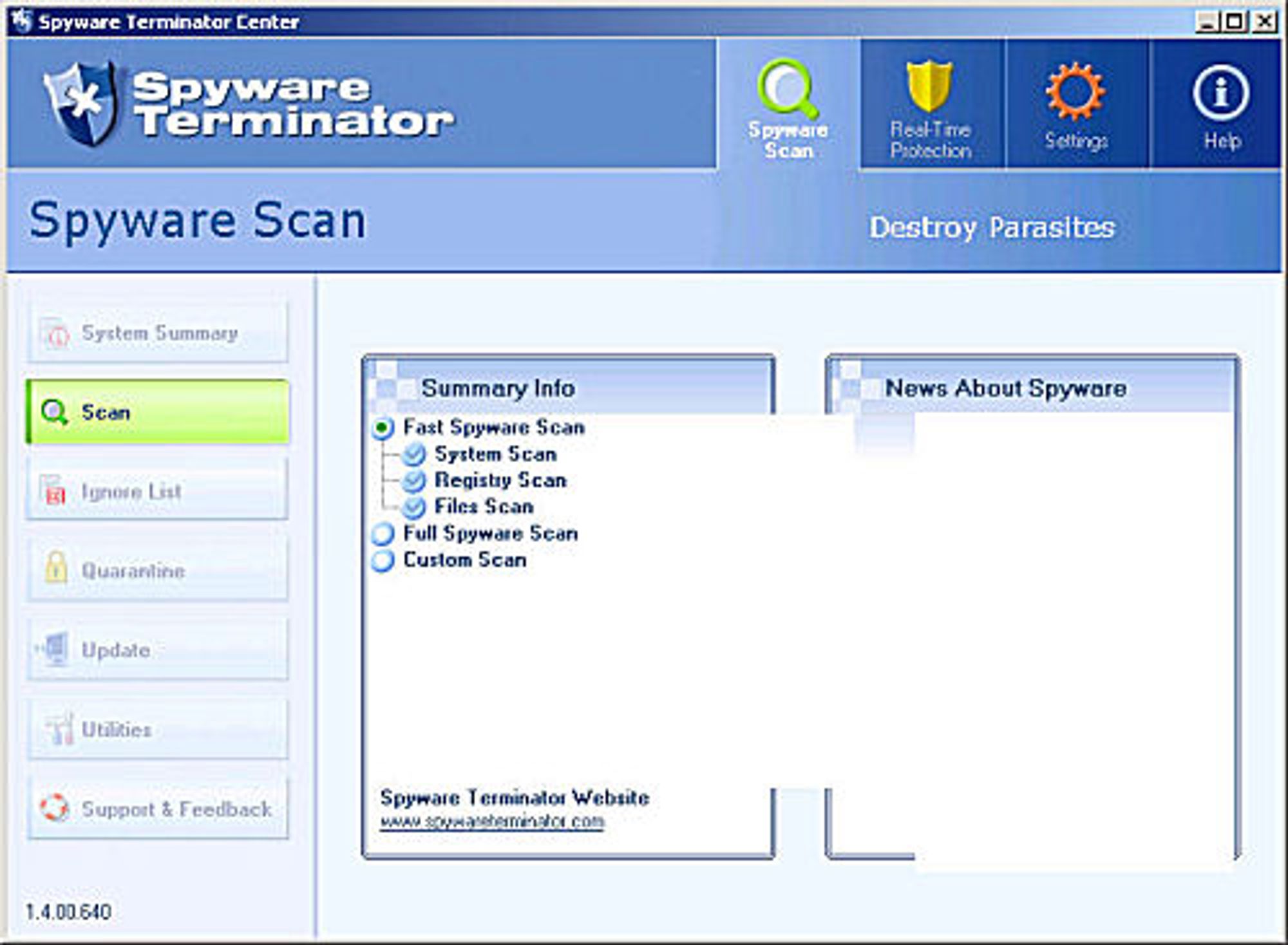Image resolution: width=1288 pixels, height=945 pixels.
Task: Toggle the Files Scan checkmark
Action: [x=414, y=507]
